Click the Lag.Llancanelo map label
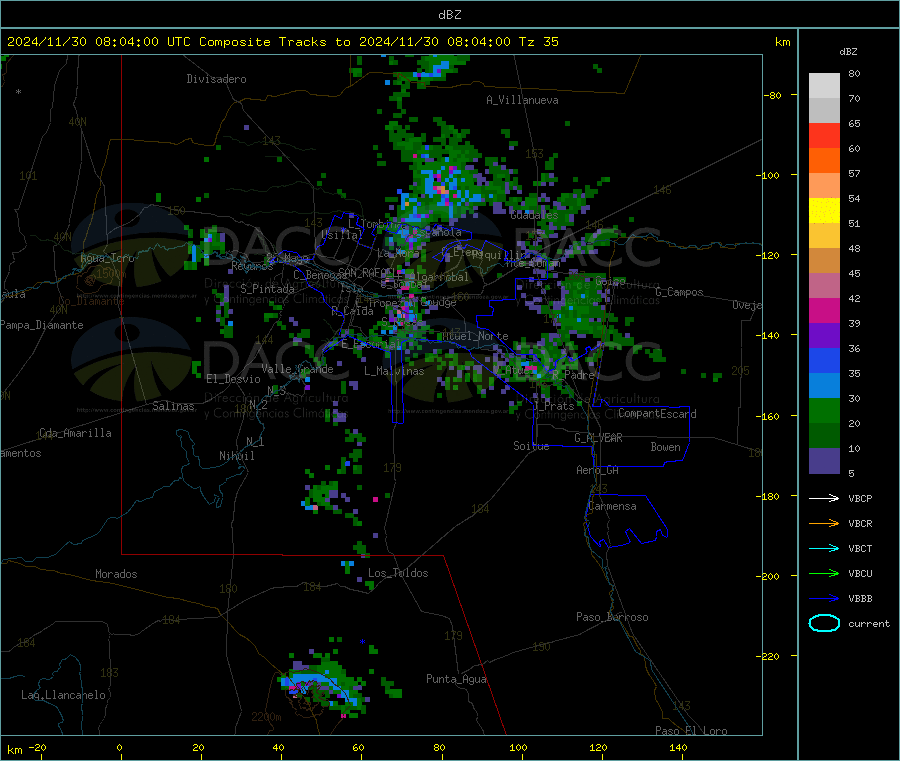Viewport: 900px width, 761px height. click(x=63, y=695)
